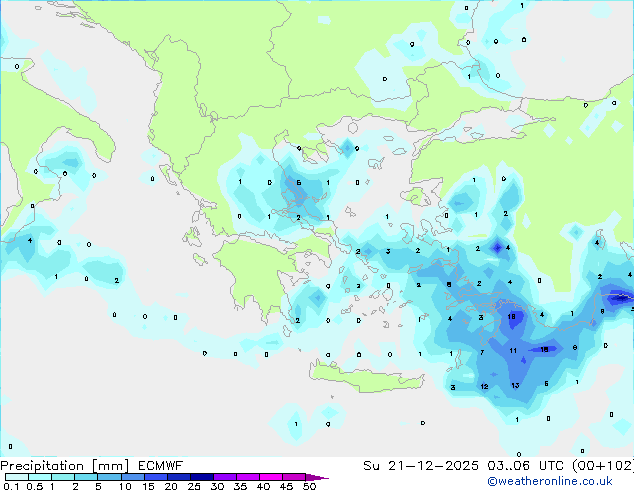The width and height of the screenshot is (634, 490).
Task: Click the precipitation value '11' on the map
Action: click(513, 351)
